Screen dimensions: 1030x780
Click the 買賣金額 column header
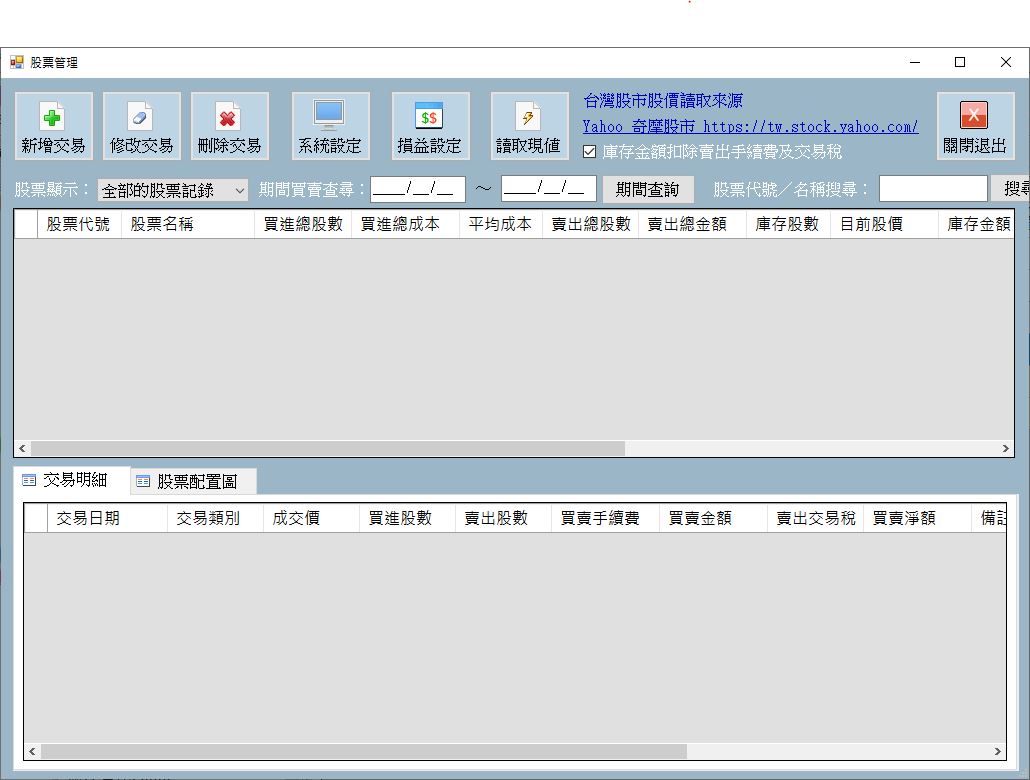point(713,518)
